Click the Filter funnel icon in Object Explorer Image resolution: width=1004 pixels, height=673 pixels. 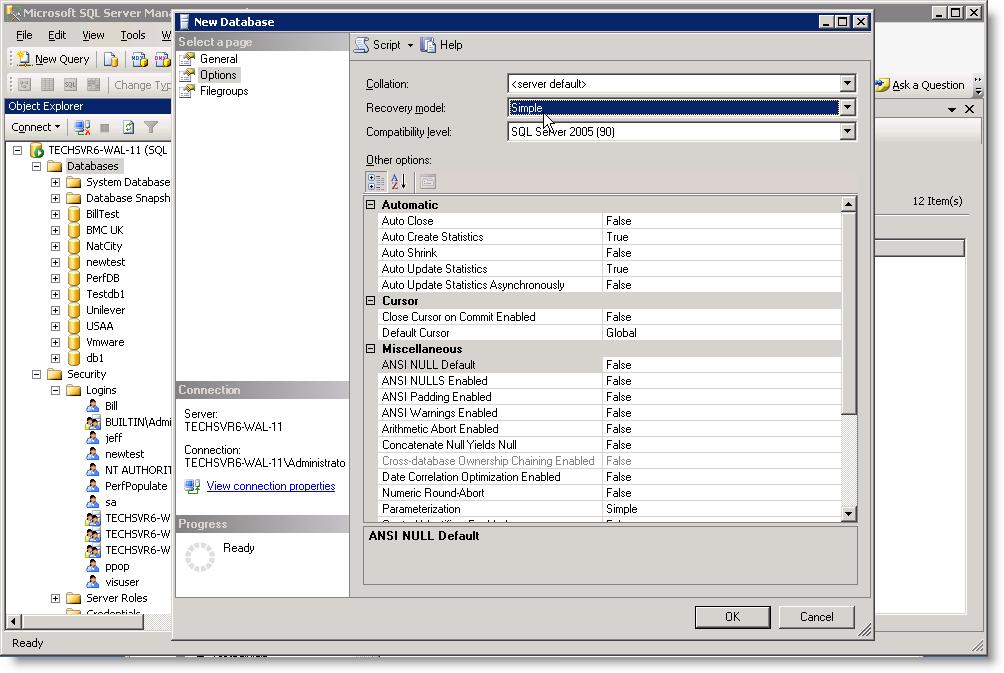pyautogui.click(x=151, y=127)
